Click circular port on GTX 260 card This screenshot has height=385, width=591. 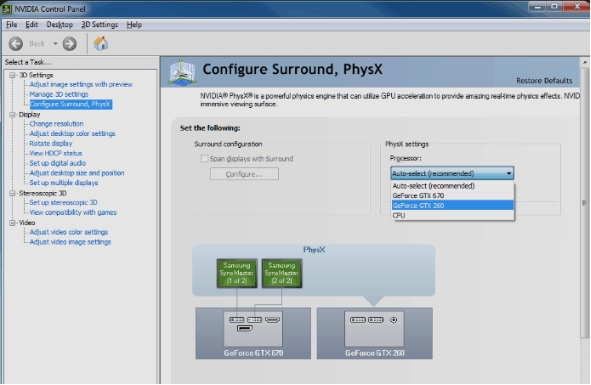point(393,320)
